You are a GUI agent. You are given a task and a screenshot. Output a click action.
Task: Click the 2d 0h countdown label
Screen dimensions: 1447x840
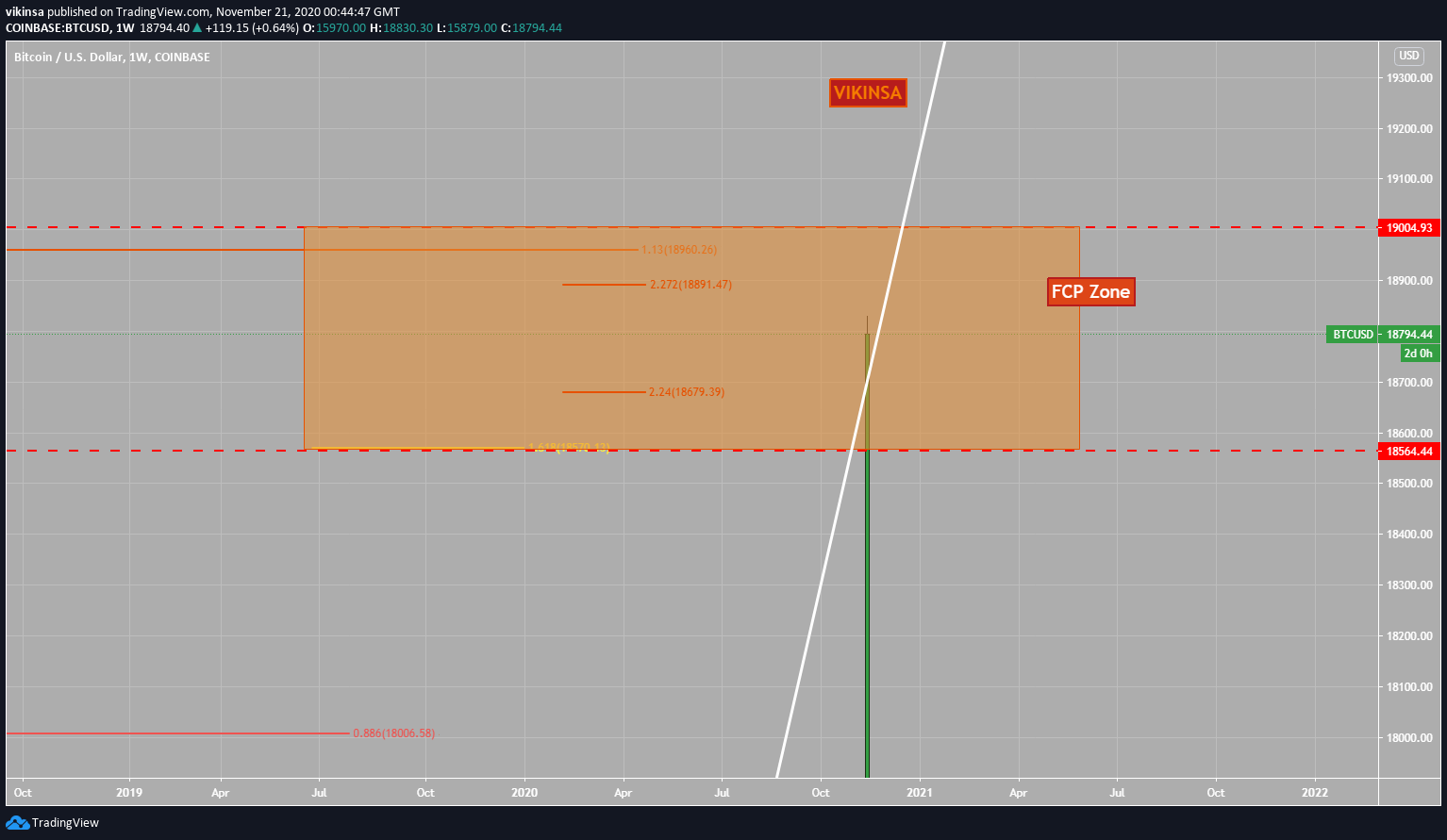pos(1419,354)
